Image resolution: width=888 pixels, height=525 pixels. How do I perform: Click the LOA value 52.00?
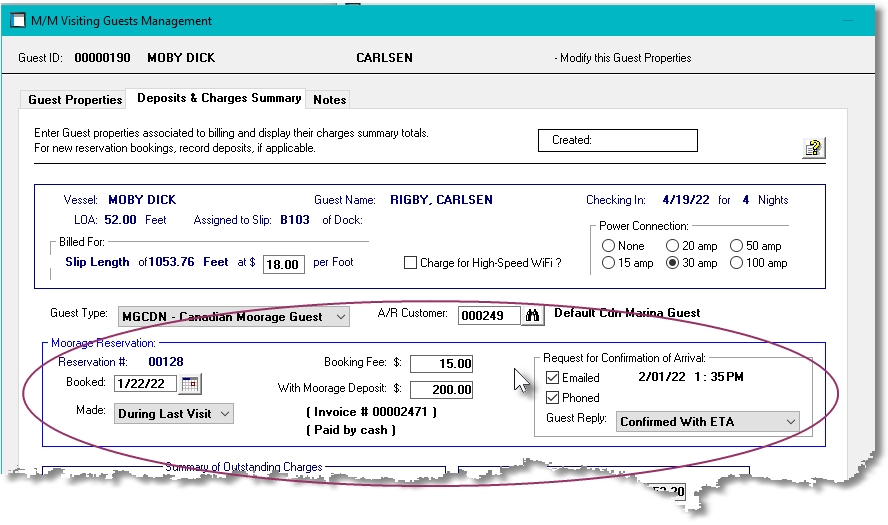(120, 220)
